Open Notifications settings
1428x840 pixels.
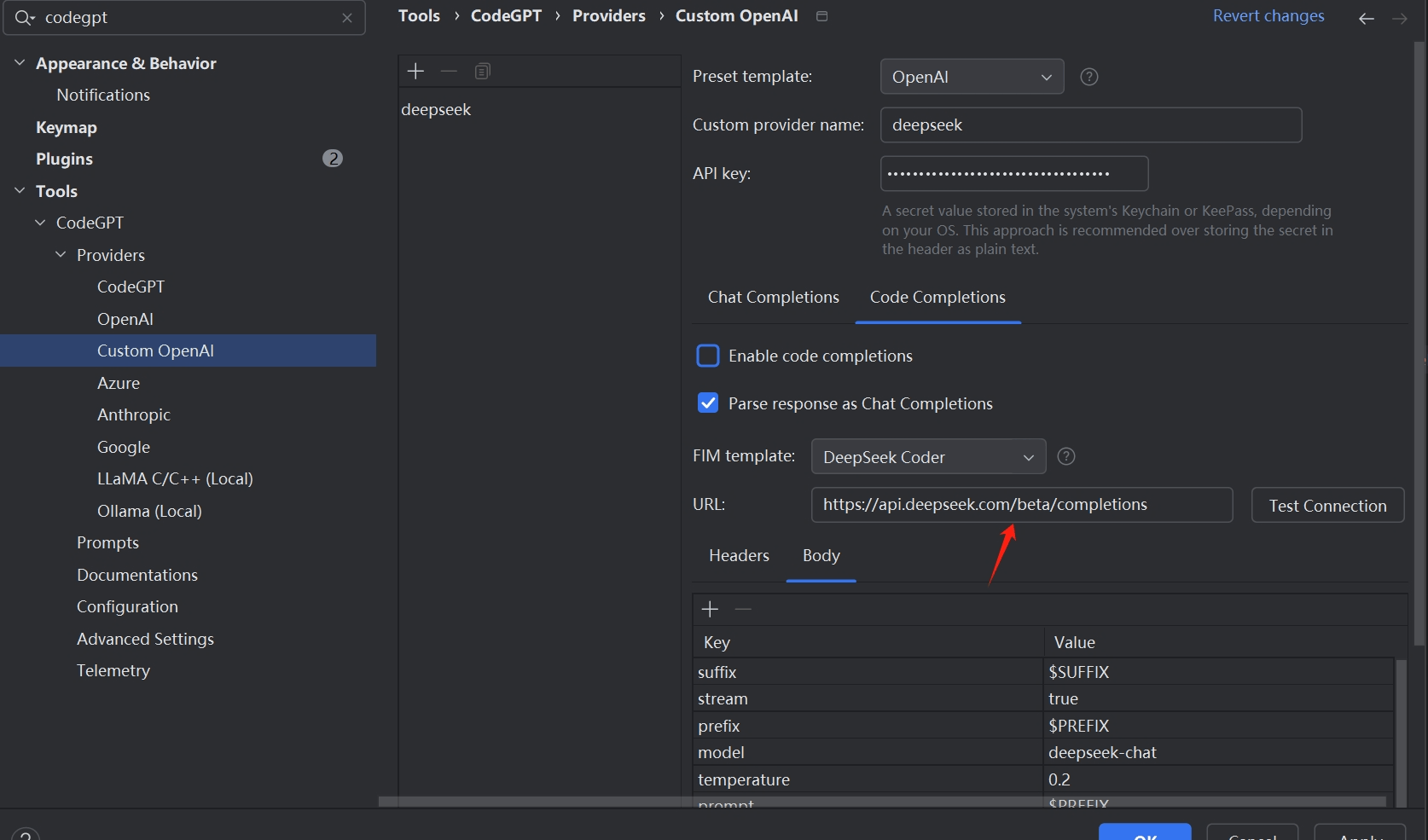coord(103,95)
